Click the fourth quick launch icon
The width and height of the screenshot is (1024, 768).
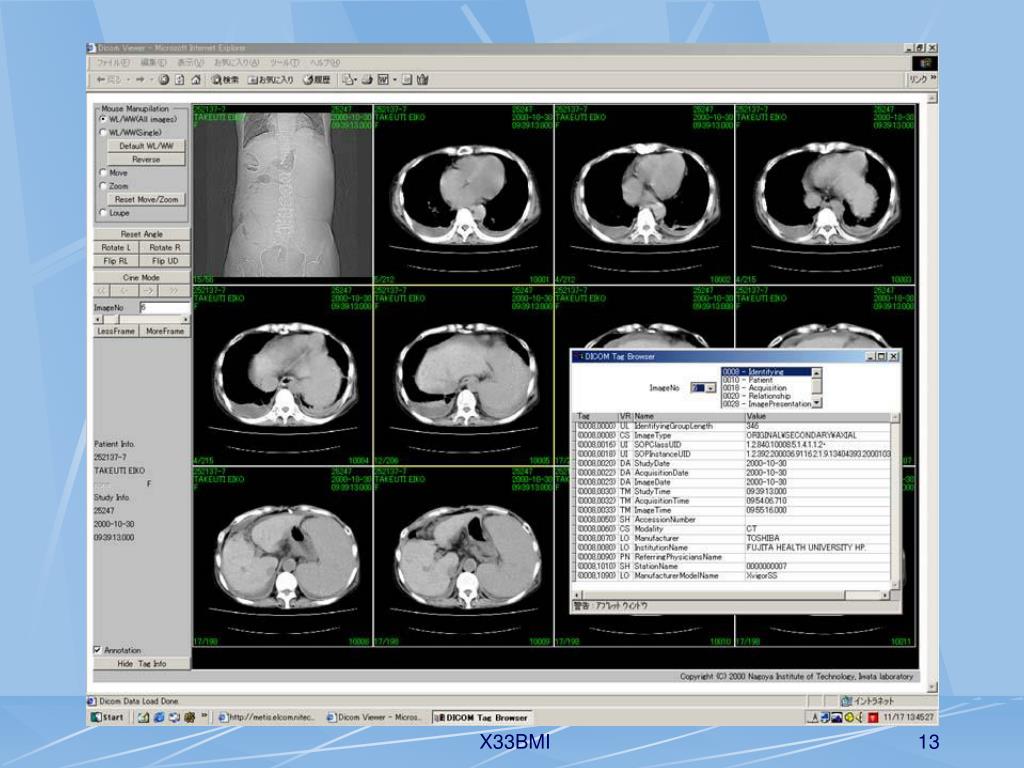coord(190,717)
